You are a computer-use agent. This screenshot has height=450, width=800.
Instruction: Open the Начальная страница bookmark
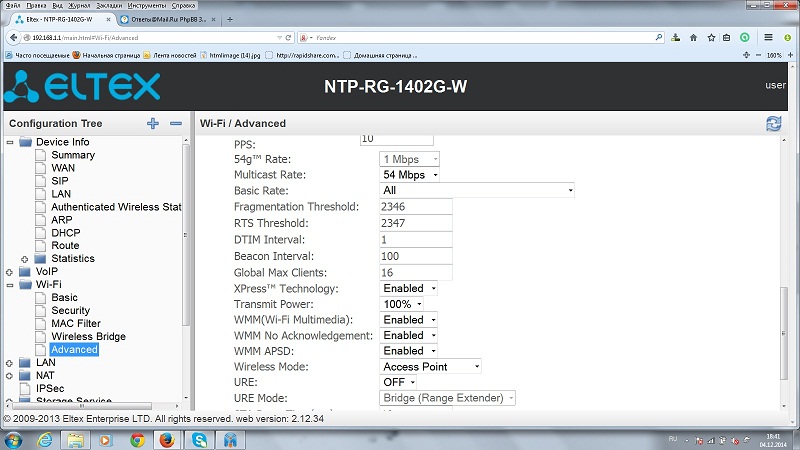pos(107,55)
